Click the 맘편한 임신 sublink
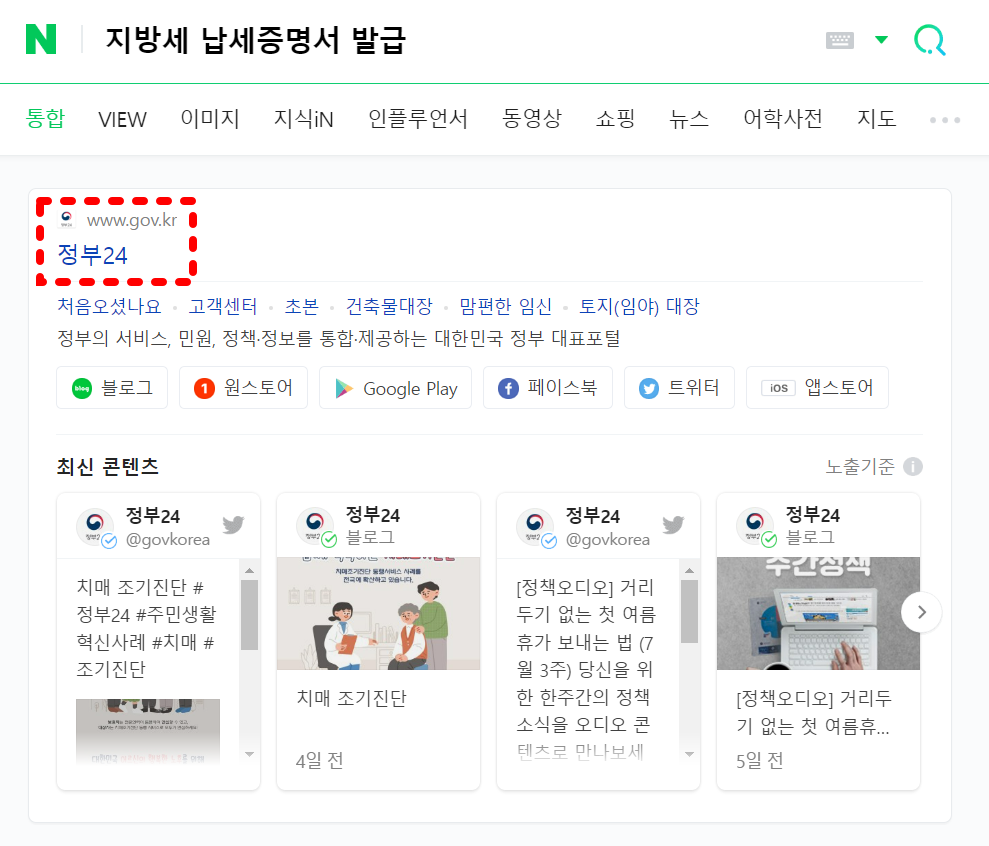Image resolution: width=989 pixels, height=846 pixels. [506, 306]
